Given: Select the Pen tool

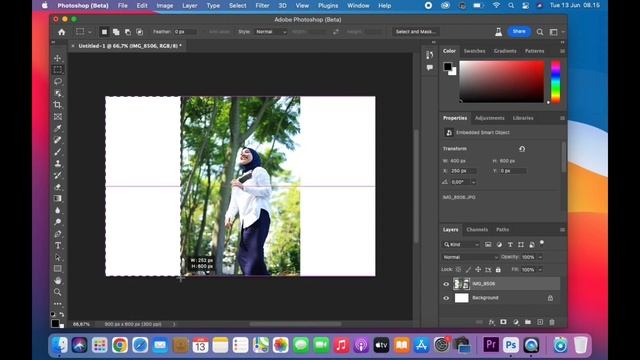Looking at the screenshot, I should (x=58, y=234).
